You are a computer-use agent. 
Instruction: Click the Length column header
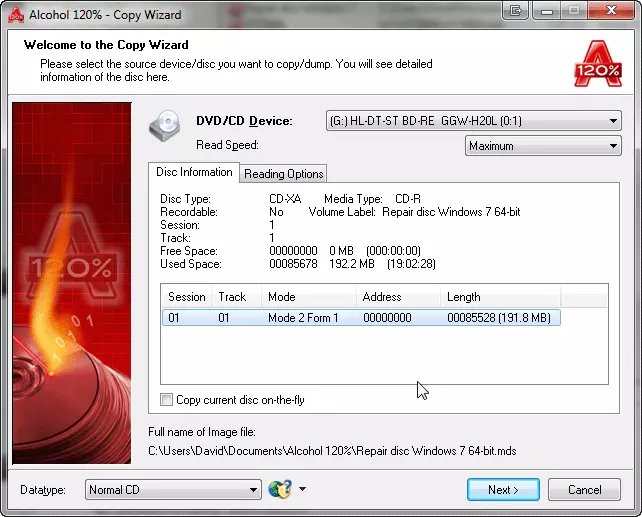click(499, 297)
